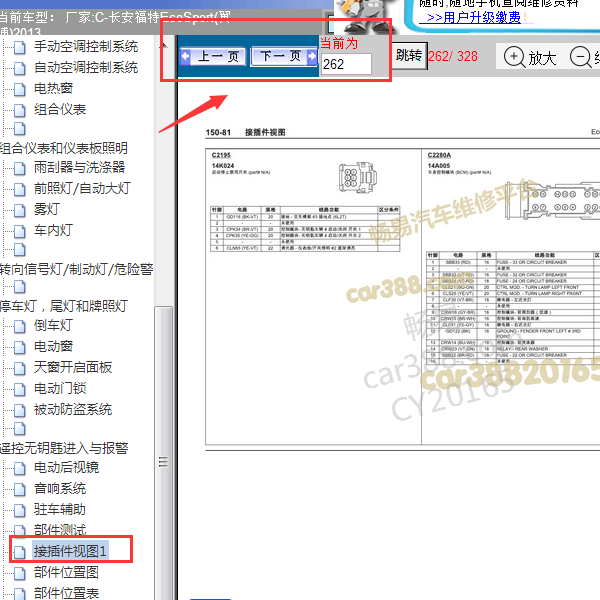Image resolution: width=600 pixels, height=600 pixels.
Task: Select 部件测试 in the tree
Action: [60, 530]
